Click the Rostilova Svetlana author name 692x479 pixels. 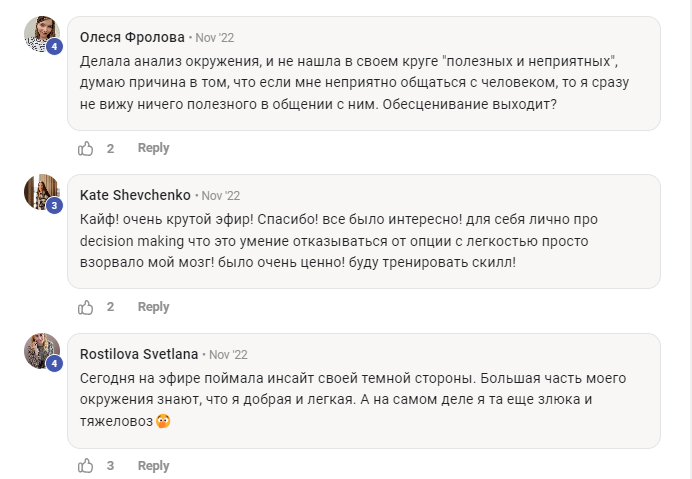(139, 354)
